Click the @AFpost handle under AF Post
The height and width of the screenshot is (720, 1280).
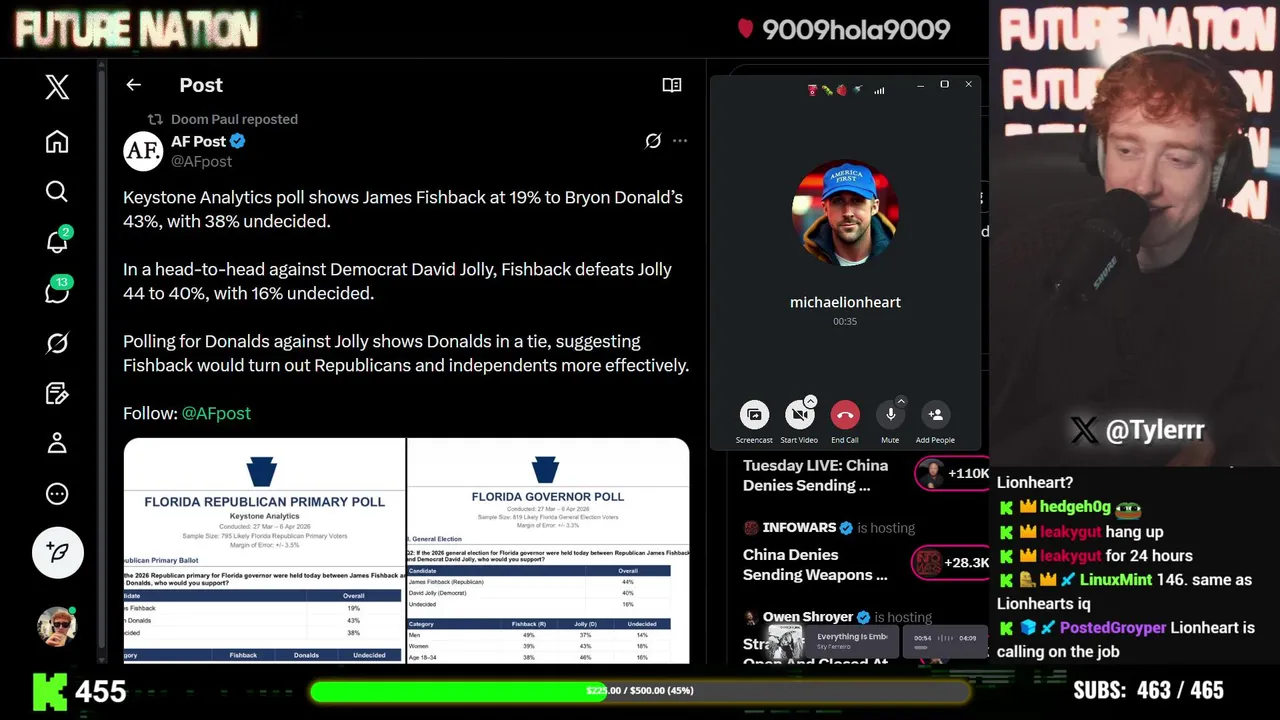[201, 161]
